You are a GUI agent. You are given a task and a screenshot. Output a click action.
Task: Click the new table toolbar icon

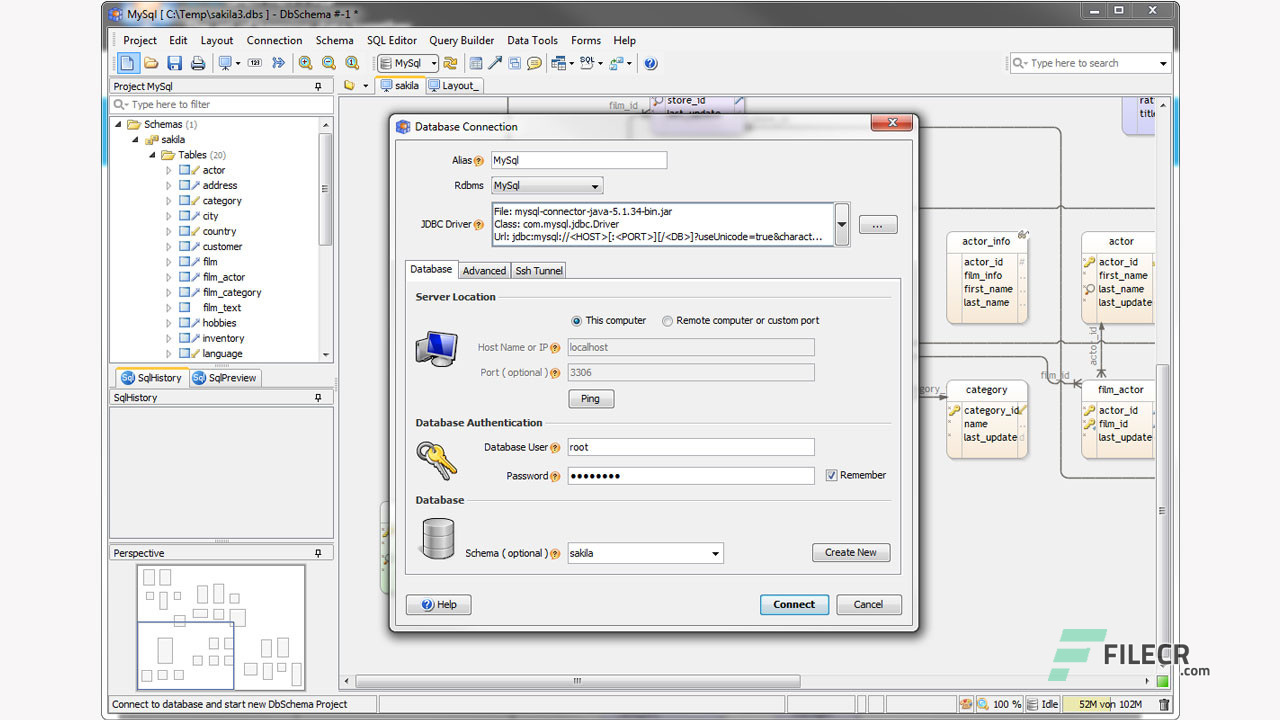474,63
